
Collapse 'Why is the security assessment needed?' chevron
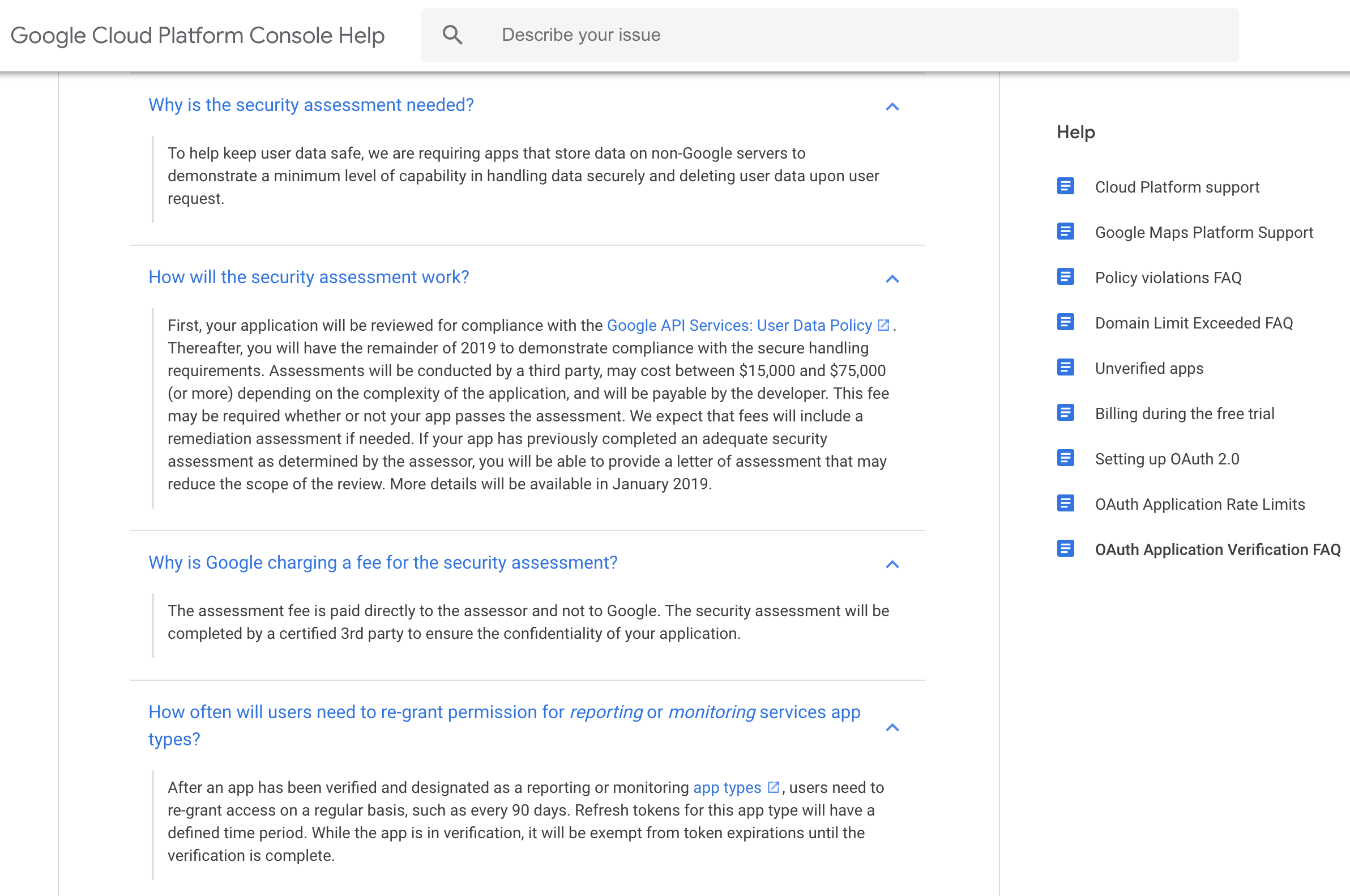(892, 107)
